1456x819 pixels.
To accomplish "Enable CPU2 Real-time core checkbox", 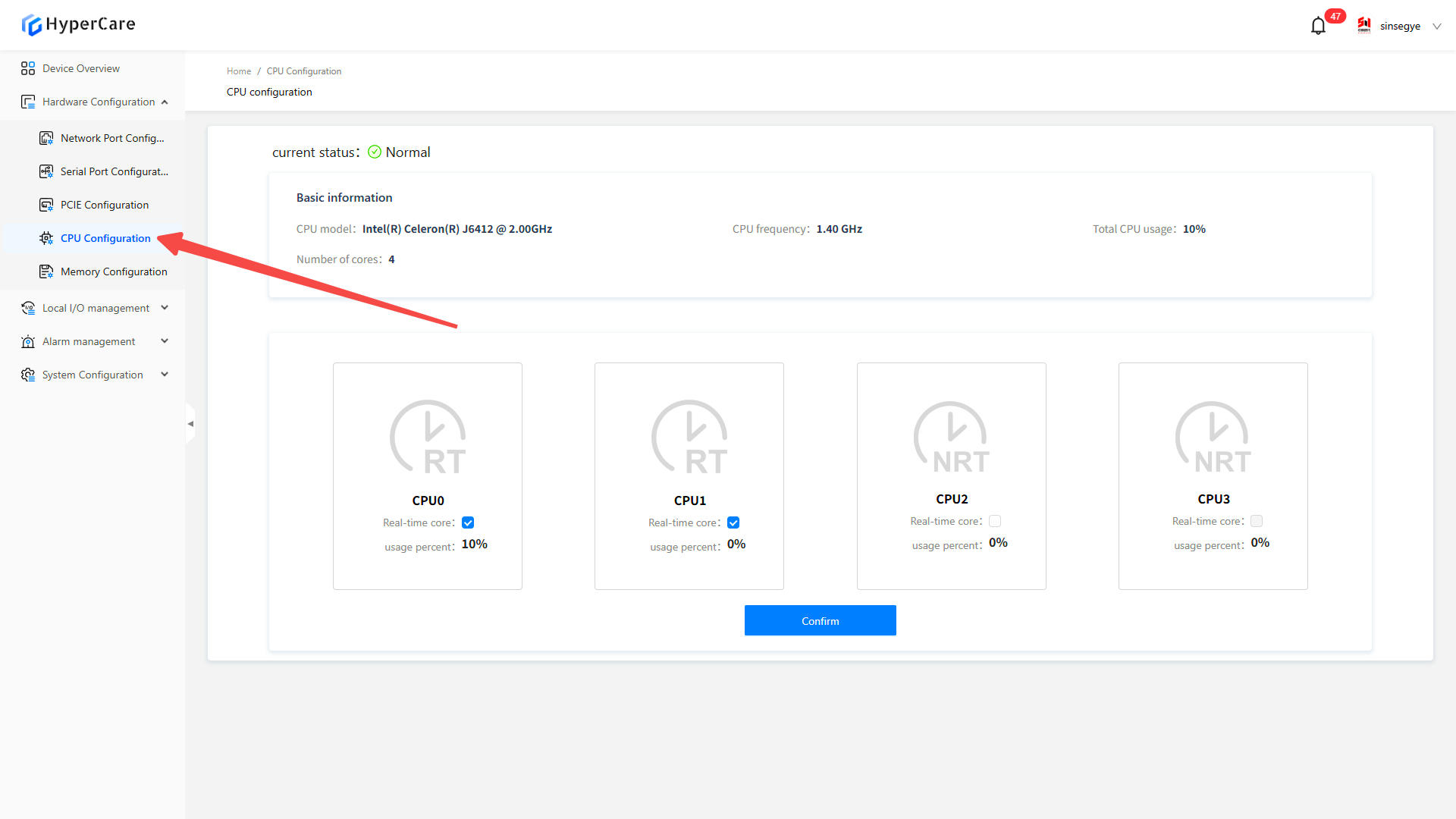I will click(x=995, y=521).
